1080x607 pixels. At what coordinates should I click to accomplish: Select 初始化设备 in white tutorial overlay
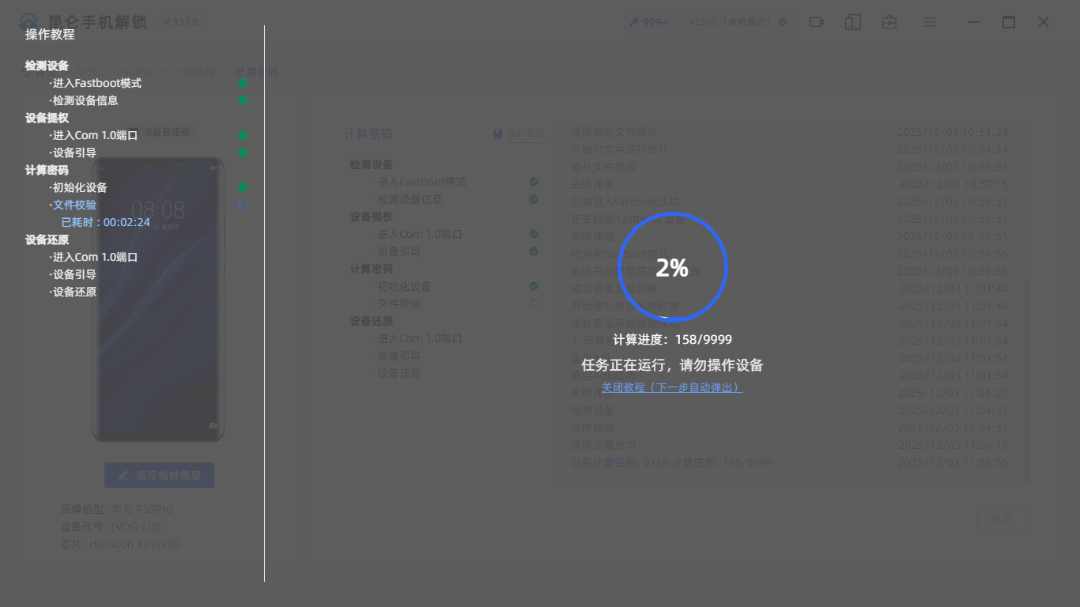tap(79, 187)
